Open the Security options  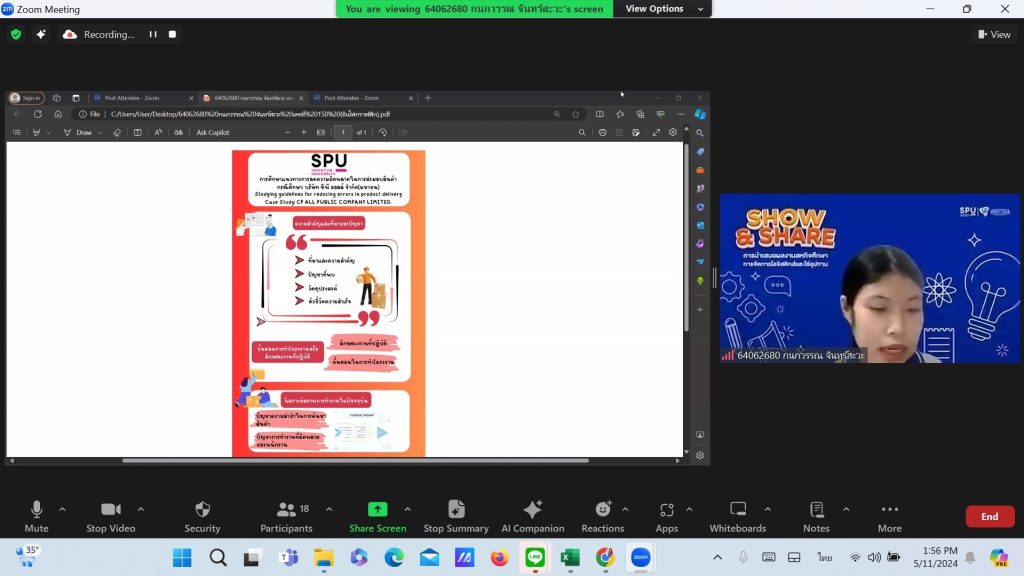tap(202, 517)
